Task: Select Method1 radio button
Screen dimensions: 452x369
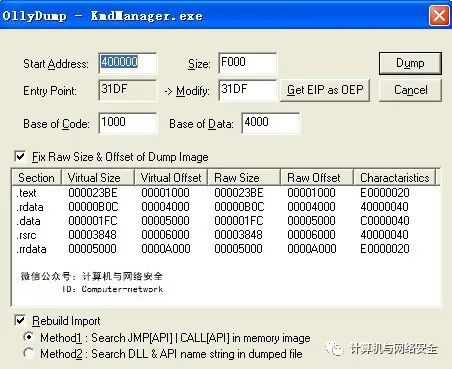Action: click(29, 337)
